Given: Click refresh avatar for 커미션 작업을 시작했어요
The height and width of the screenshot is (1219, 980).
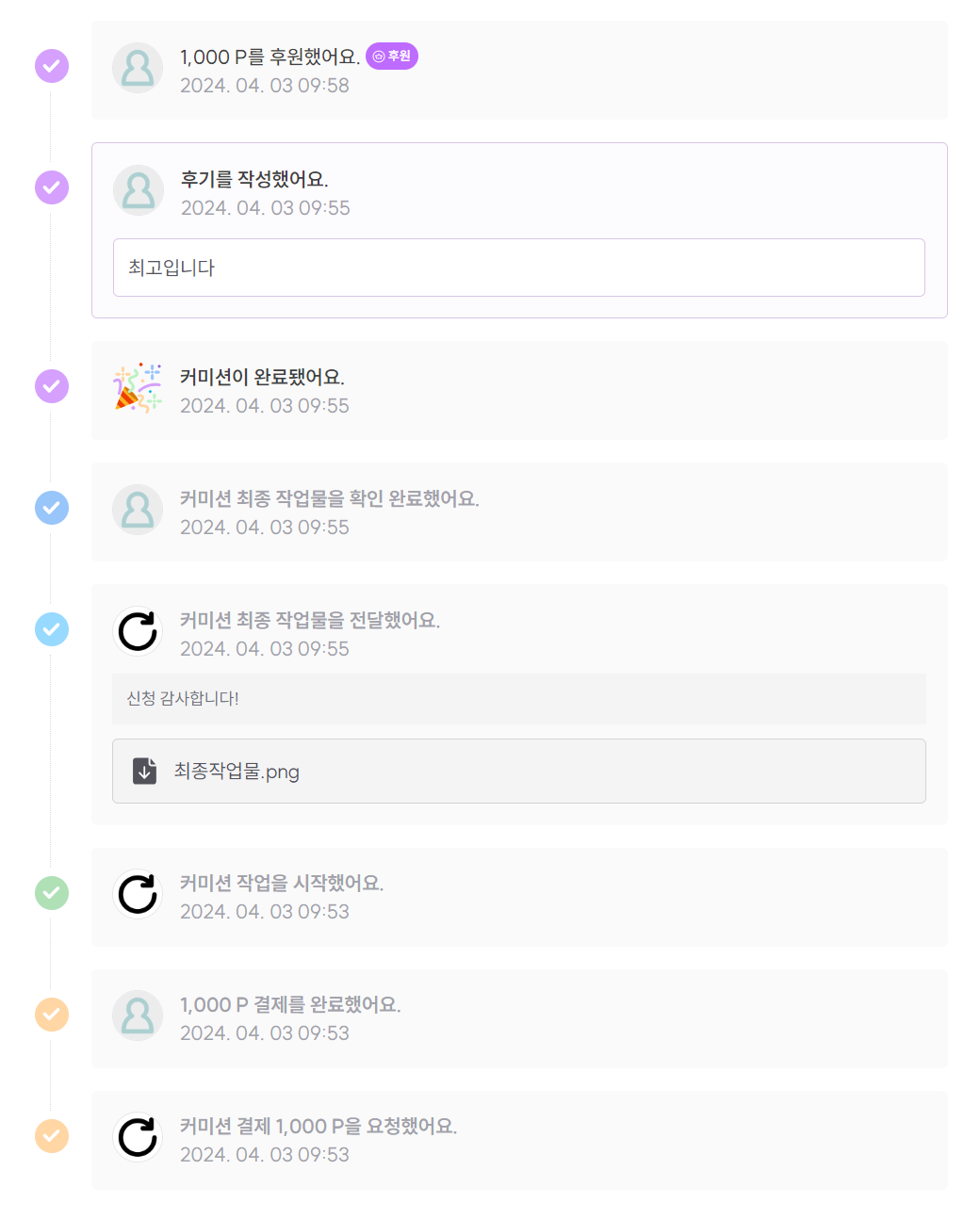Looking at the screenshot, I should click(138, 894).
